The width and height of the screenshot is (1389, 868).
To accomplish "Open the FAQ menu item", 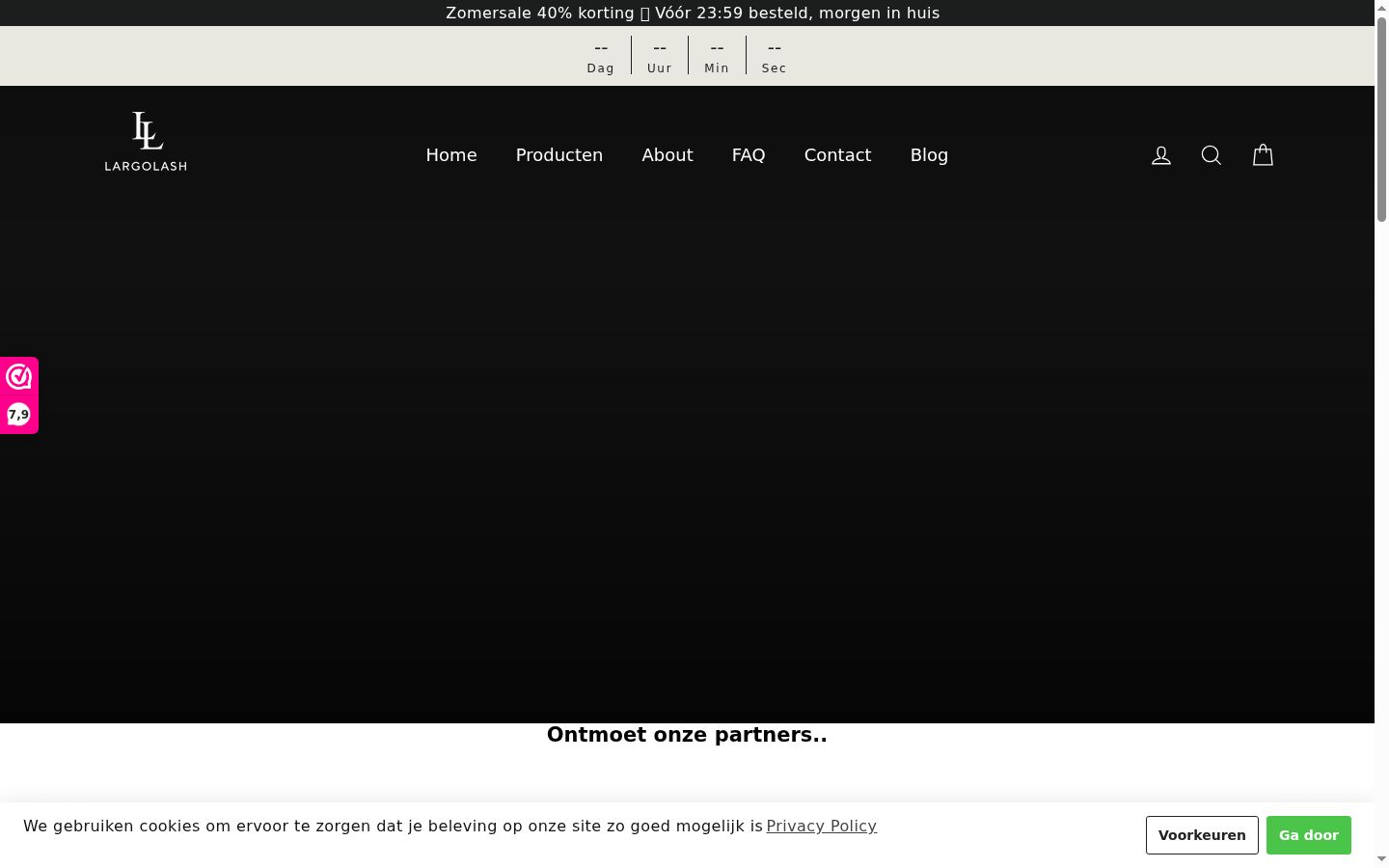I will click(749, 155).
